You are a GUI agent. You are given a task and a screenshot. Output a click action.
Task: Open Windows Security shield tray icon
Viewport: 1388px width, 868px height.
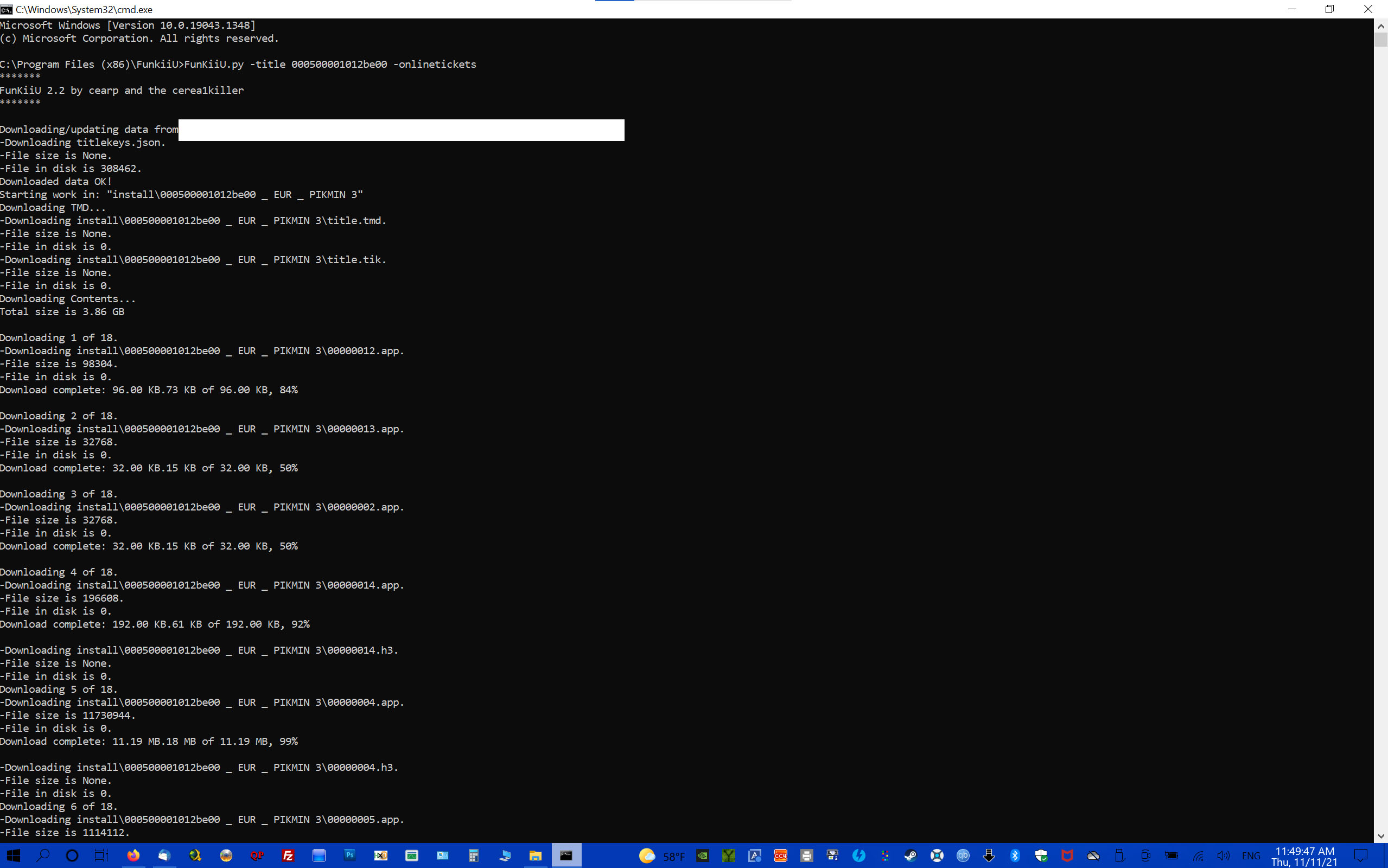pos(1041,856)
